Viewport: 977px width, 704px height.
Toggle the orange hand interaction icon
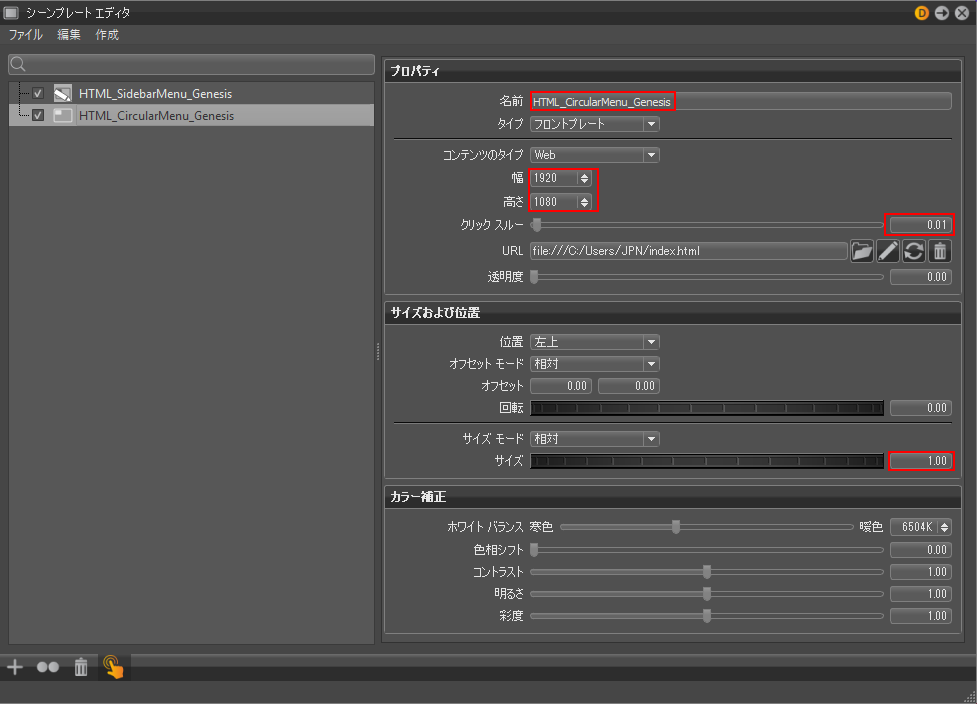pyautogui.click(x=113, y=667)
